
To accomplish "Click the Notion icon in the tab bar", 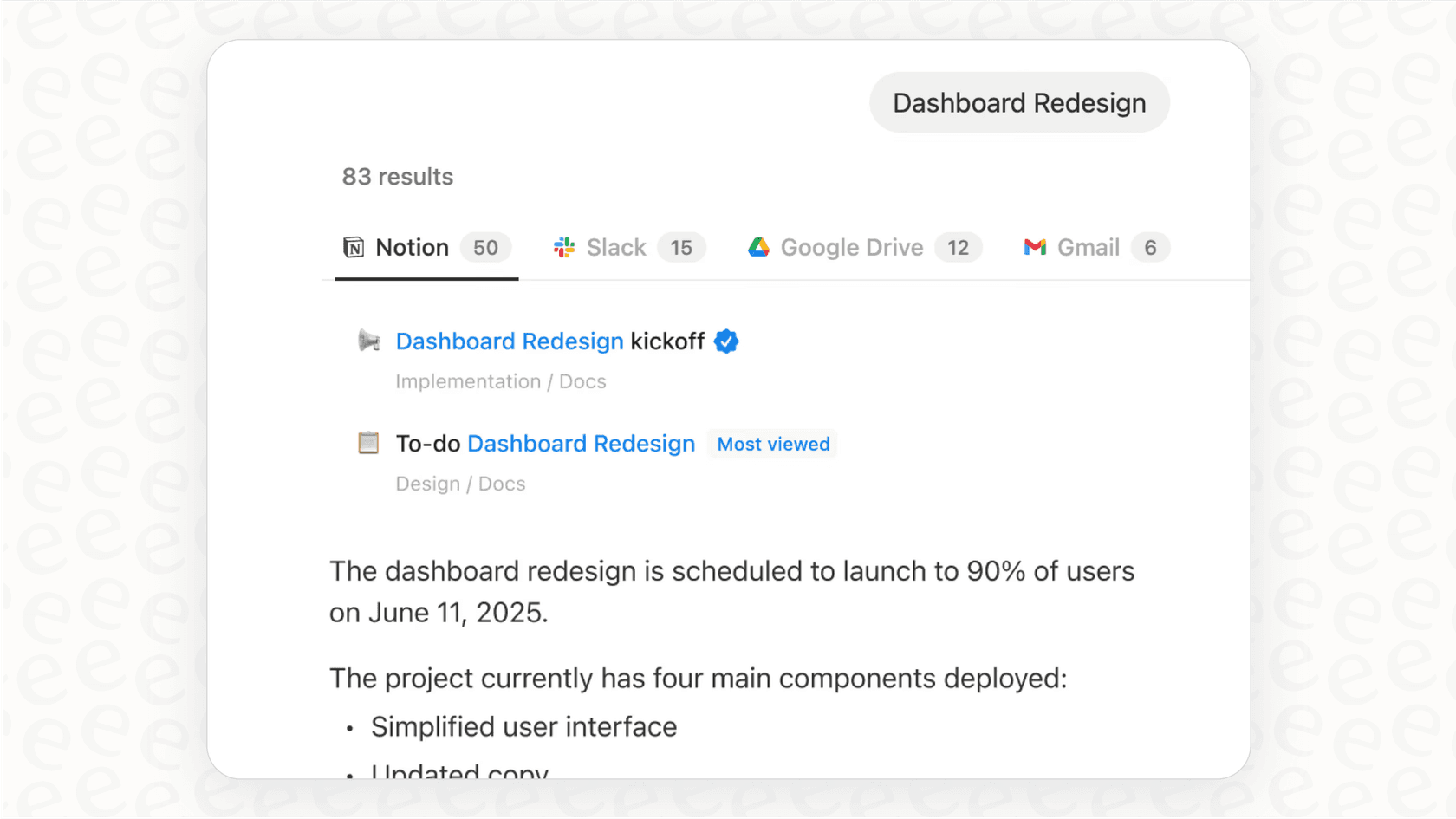I will pos(355,247).
